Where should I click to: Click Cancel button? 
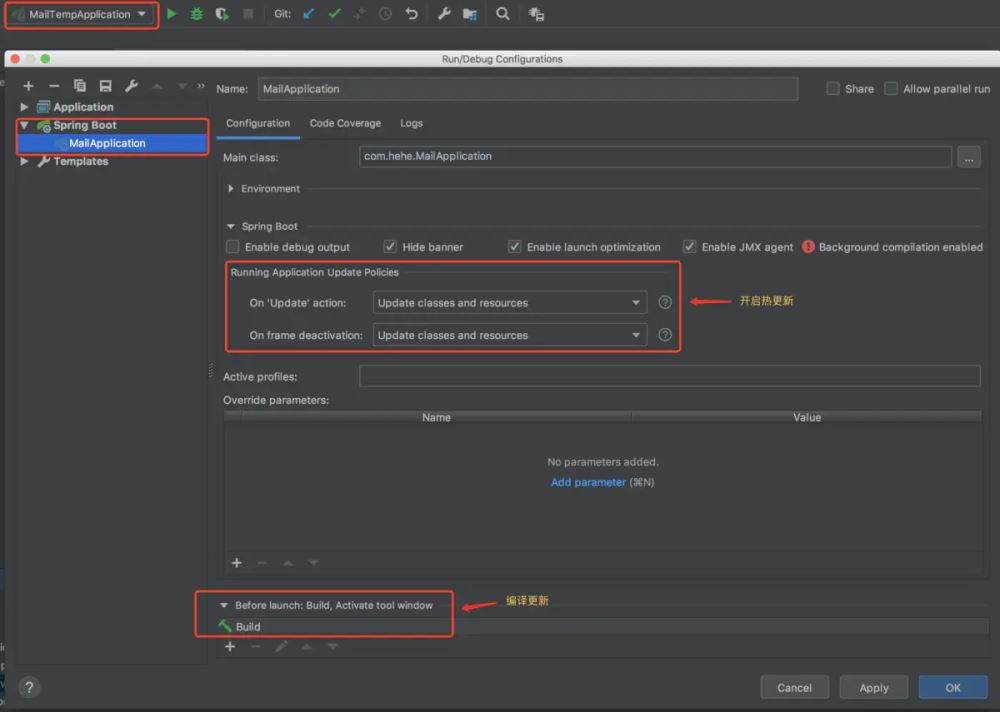tap(794, 688)
